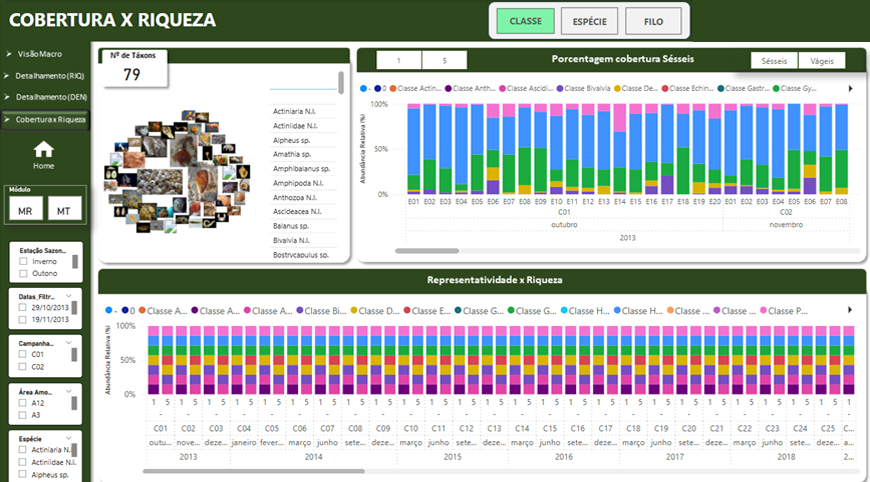Click the Home house icon
The image size is (870, 482).
tap(43, 149)
